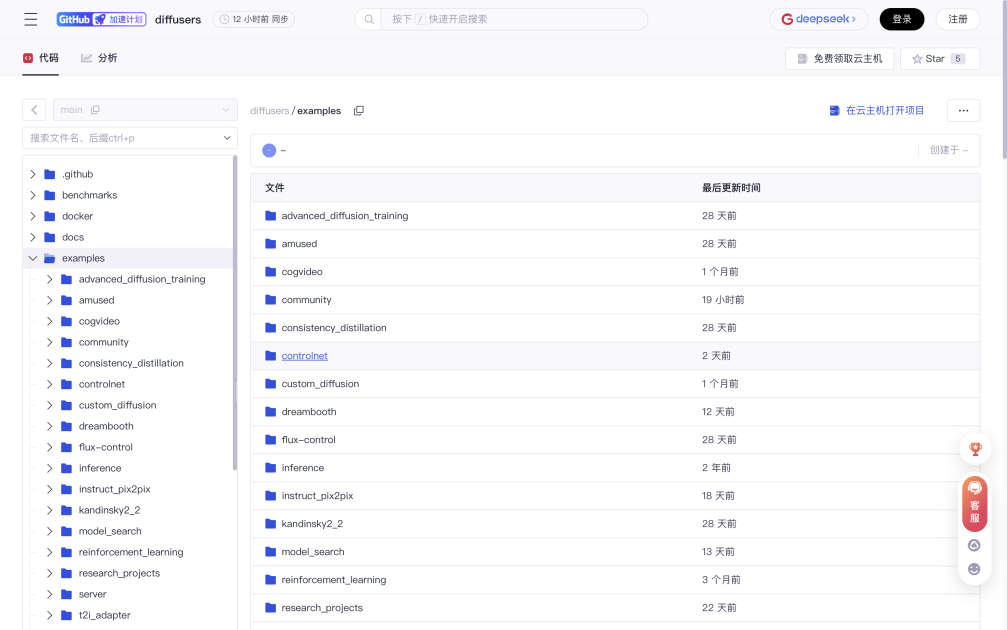
Task: Collapse the examples folder in tree
Action: pyautogui.click(x=33, y=258)
